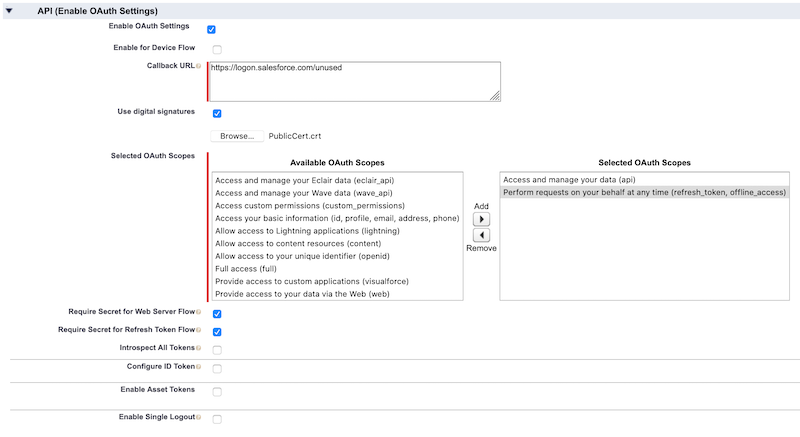
Task: Enable the Device Flow checkbox
Action: click(x=217, y=49)
